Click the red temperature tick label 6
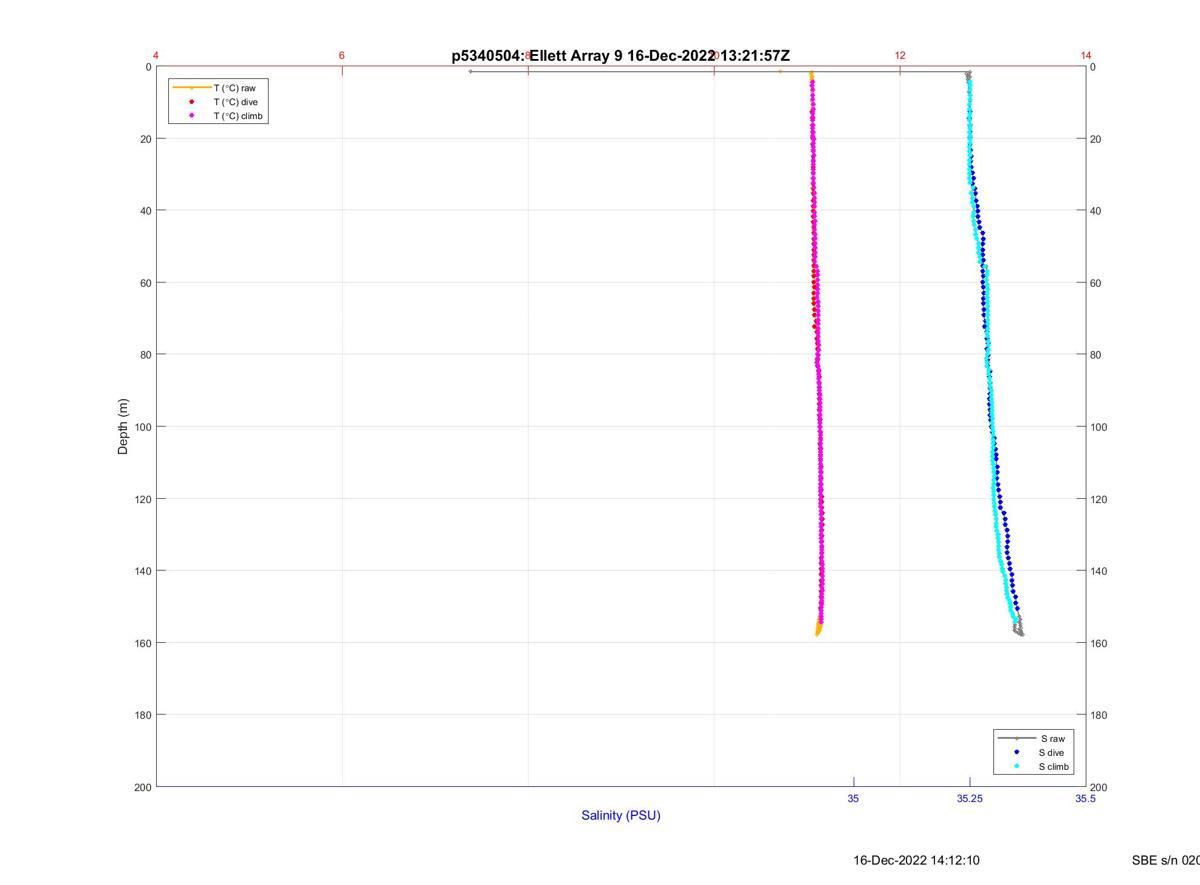 click(x=342, y=55)
